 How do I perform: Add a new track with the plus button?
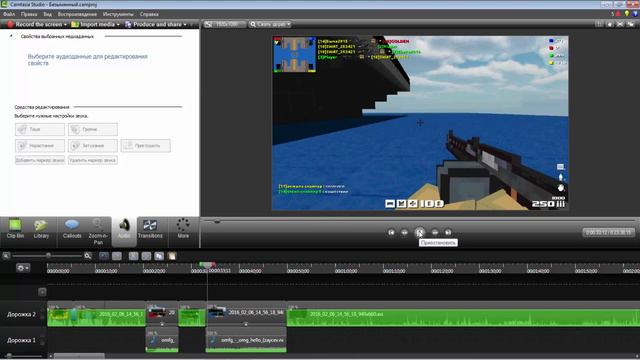42,292
